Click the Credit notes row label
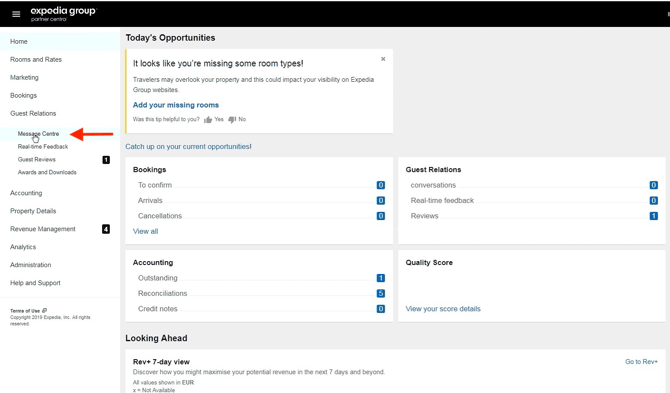670x393 pixels. click(x=157, y=309)
